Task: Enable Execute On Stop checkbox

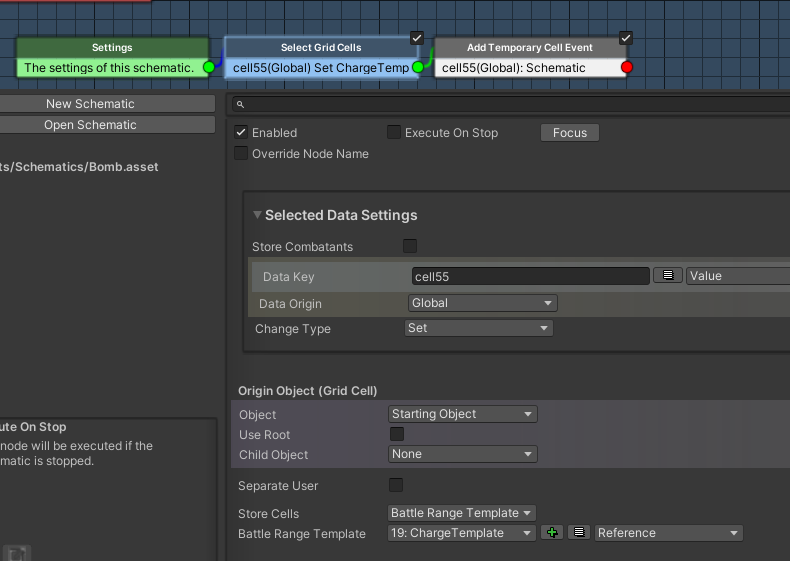Action: tap(394, 132)
